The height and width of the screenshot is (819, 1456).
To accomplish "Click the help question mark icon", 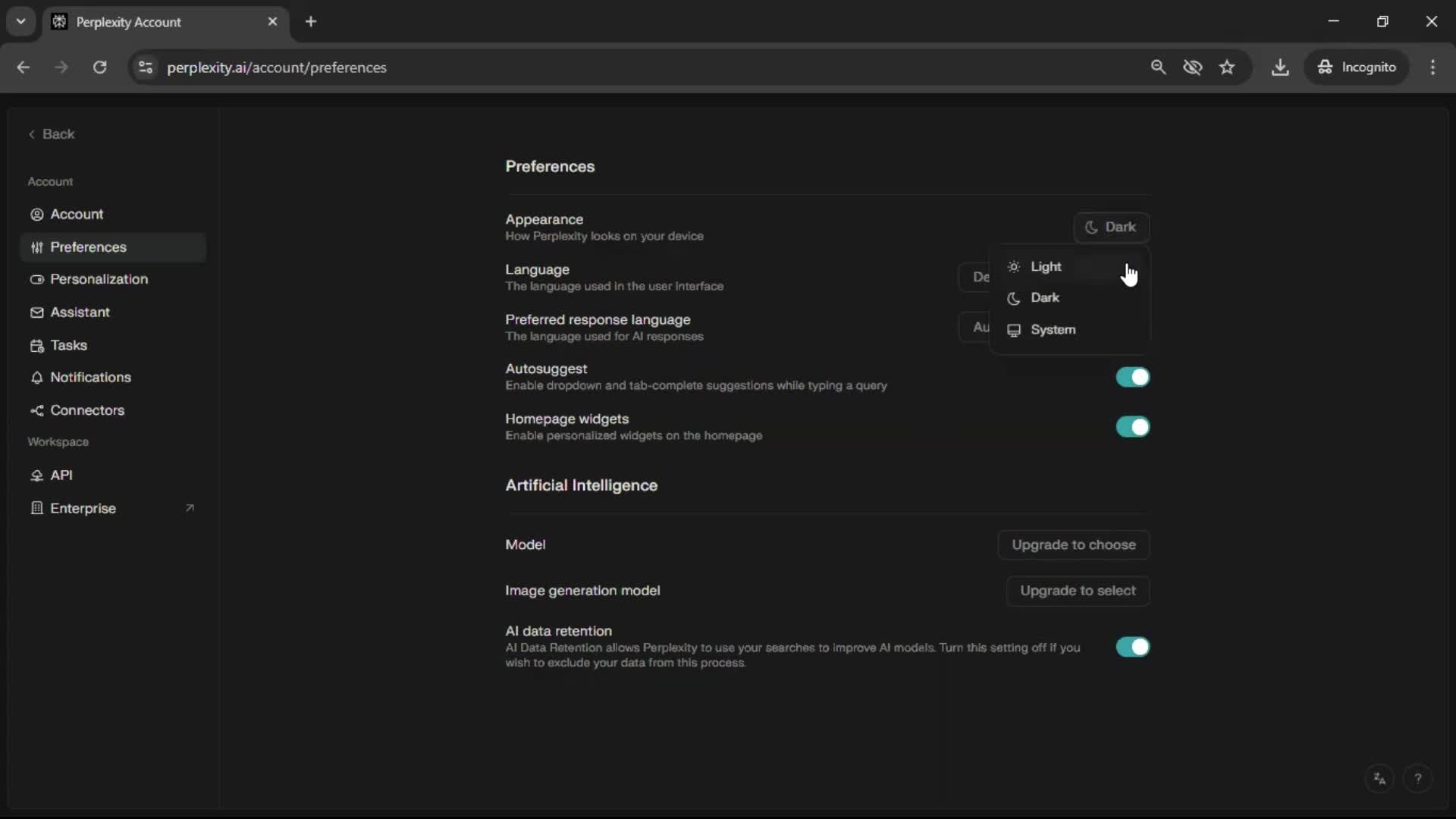I will coord(1417,779).
